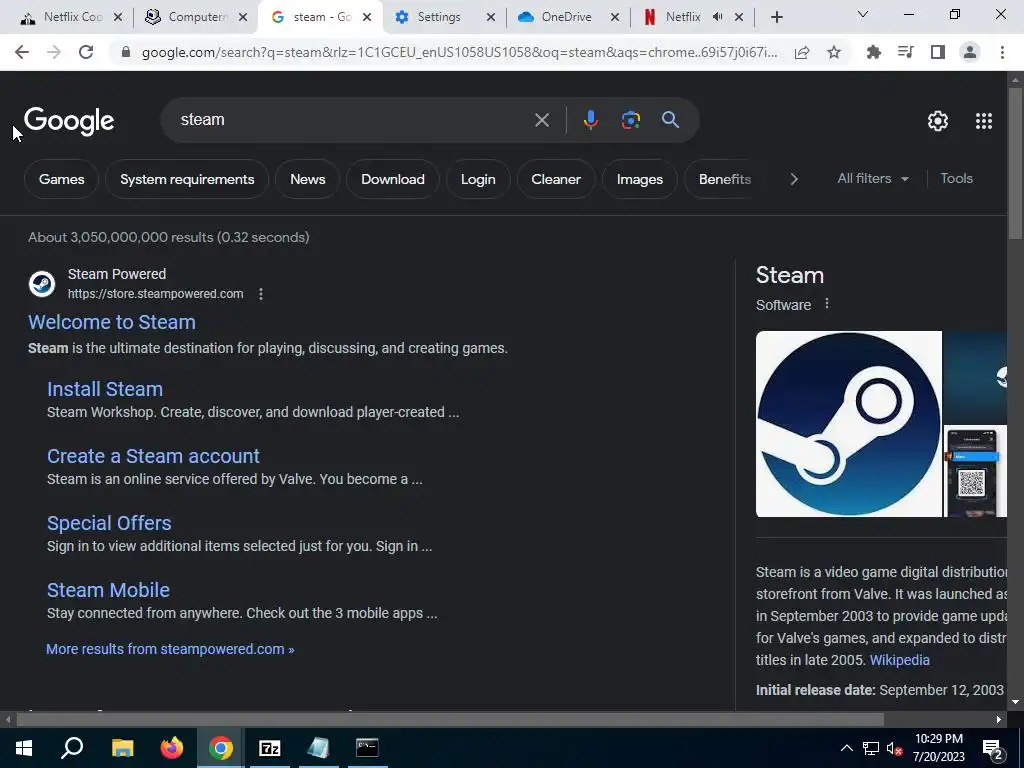This screenshot has width=1024, height=768.
Task: Click the share page icon
Action: (802, 52)
